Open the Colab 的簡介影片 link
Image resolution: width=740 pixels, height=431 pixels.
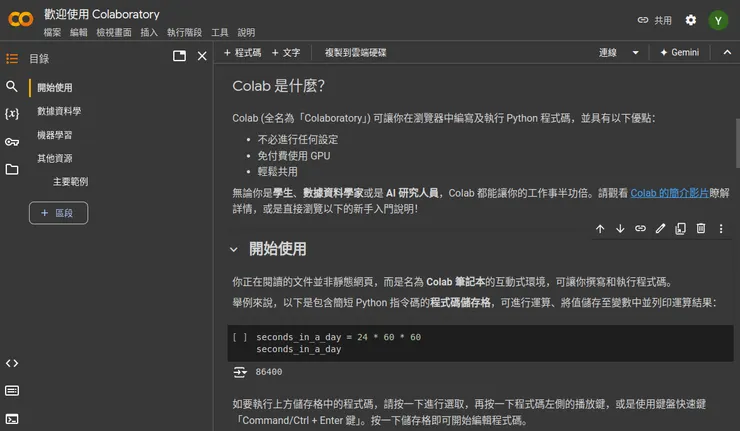[669, 193]
